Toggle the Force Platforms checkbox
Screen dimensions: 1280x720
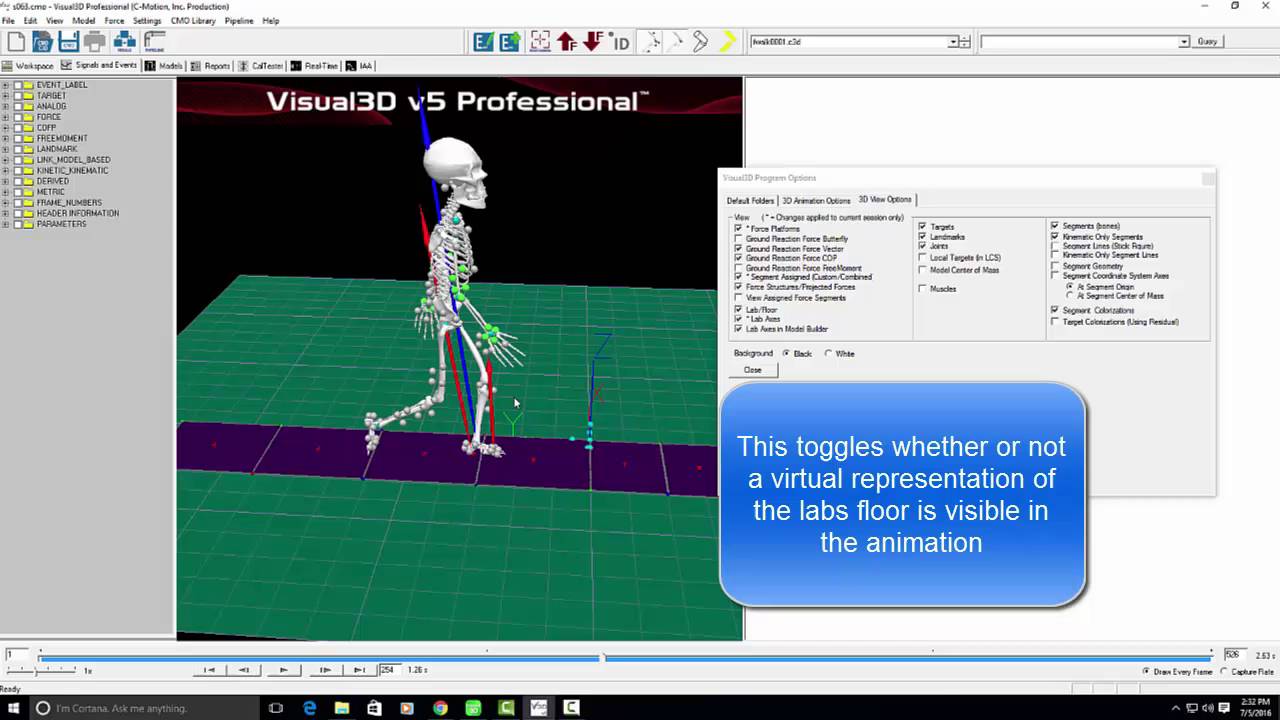(x=738, y=229)
